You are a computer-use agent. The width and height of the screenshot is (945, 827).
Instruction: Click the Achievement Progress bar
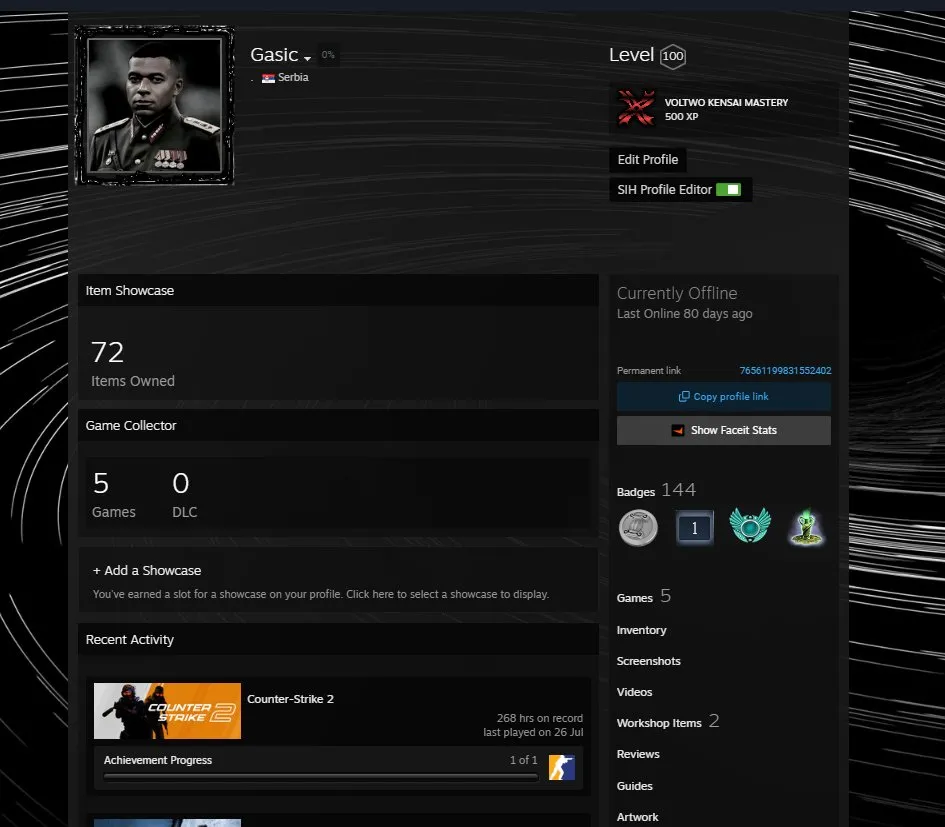tap(321, 777)
